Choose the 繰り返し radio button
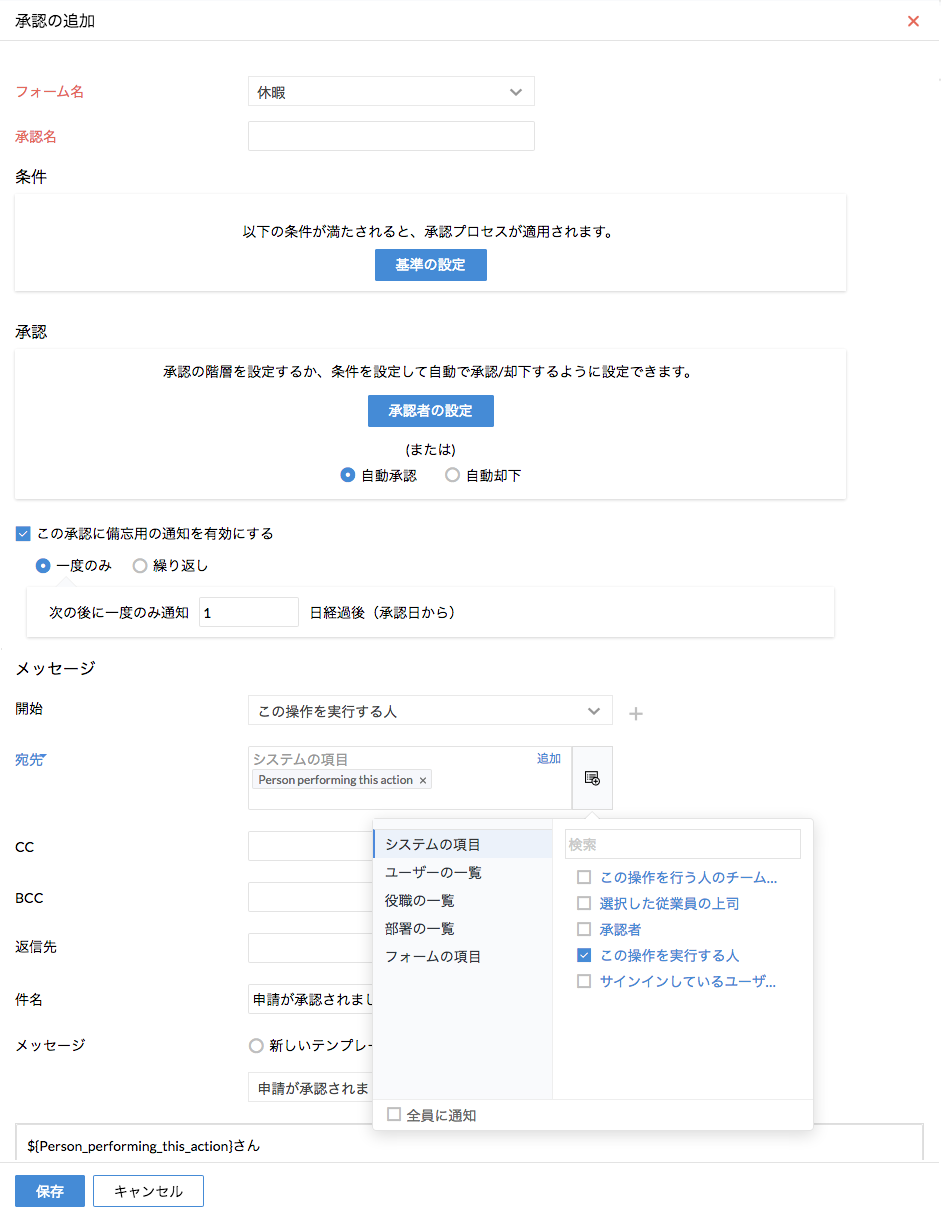The width and height of the screenshot is (941, 1220). pos(140,566)
